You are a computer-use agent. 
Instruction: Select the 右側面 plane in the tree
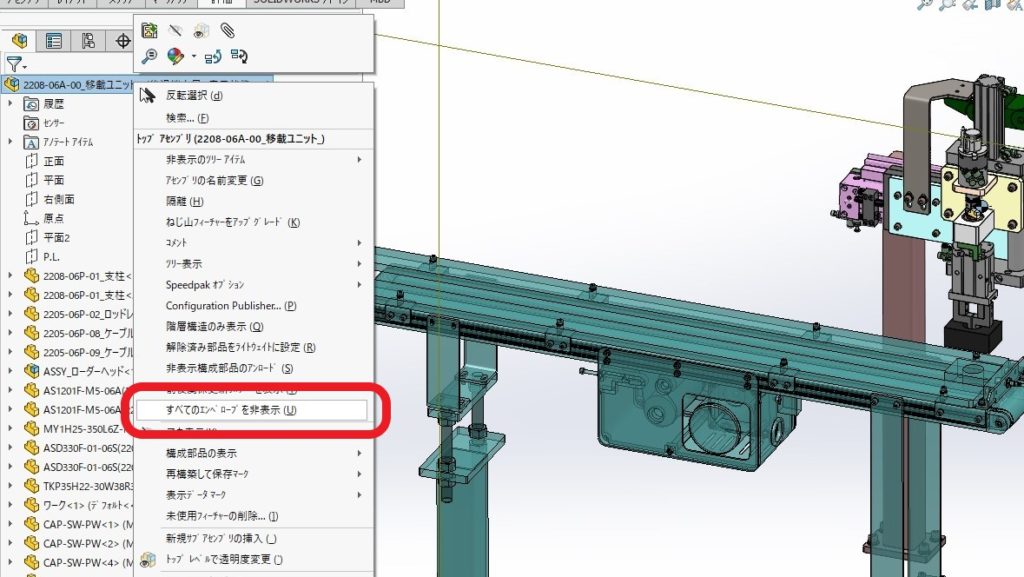59,199
